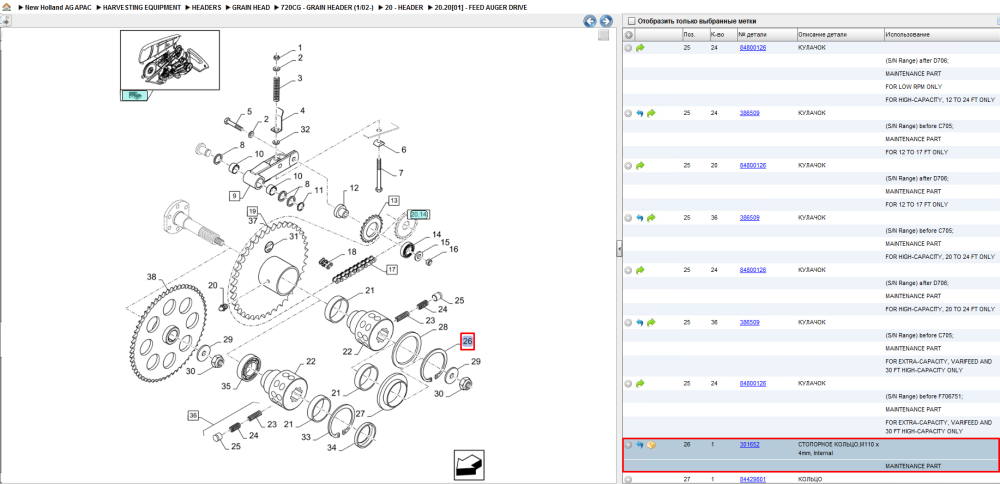Viewport: 1000px width, 484px height.
Task: Click the assembly overview thumbnail image
Action: 170,60
